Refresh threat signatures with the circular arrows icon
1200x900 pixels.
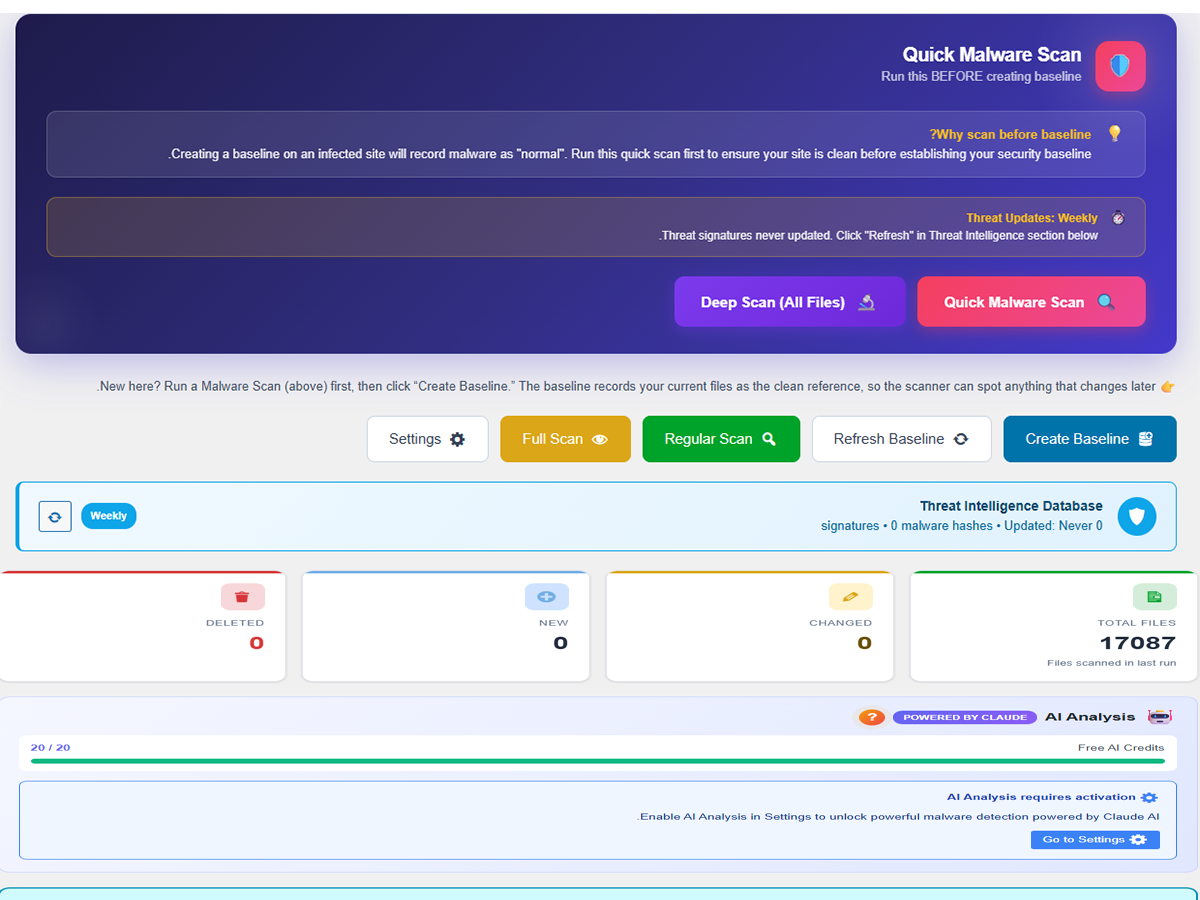pos(55,516)
